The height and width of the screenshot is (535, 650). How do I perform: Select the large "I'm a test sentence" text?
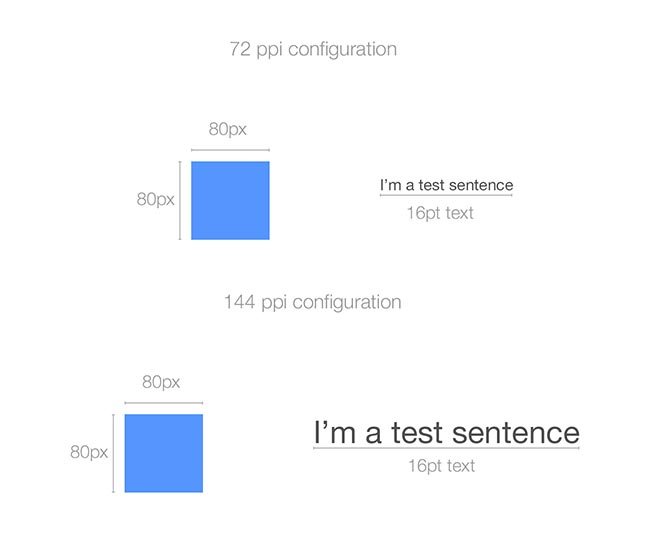446,432
